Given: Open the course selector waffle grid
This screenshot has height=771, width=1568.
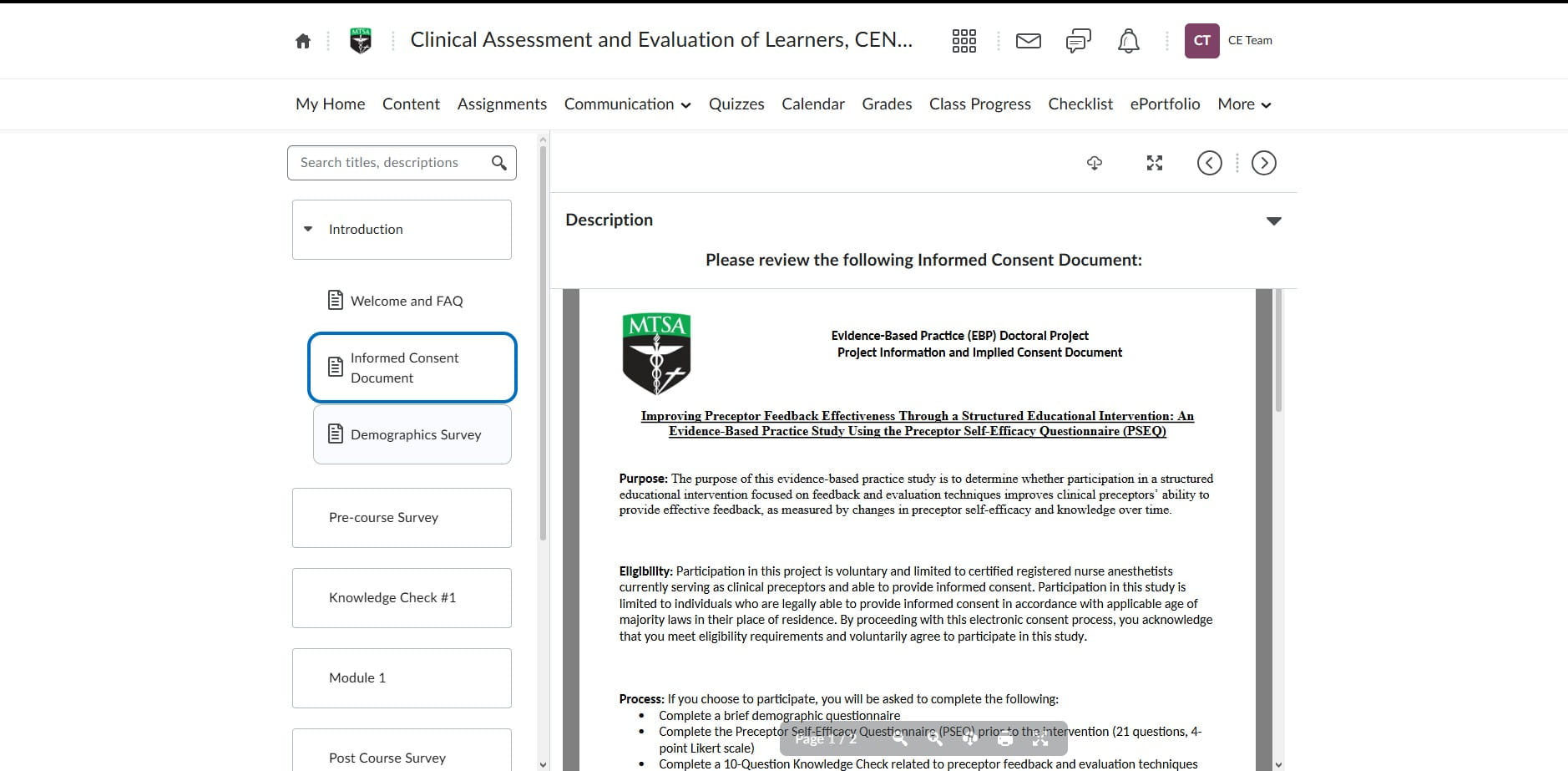Looking at the screenshot, I should tap(964, 41).
